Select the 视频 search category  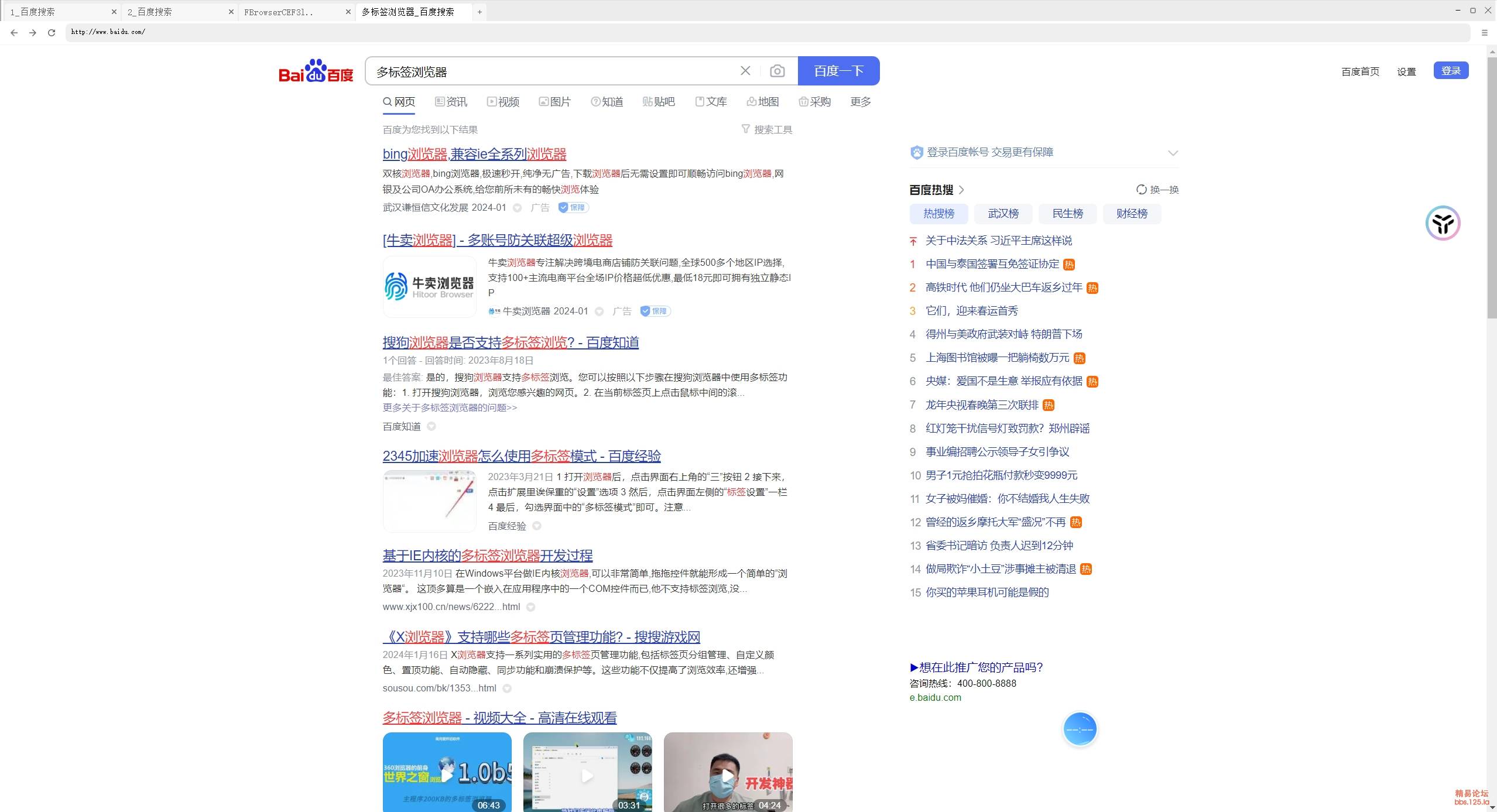click(x=503, y=102)
